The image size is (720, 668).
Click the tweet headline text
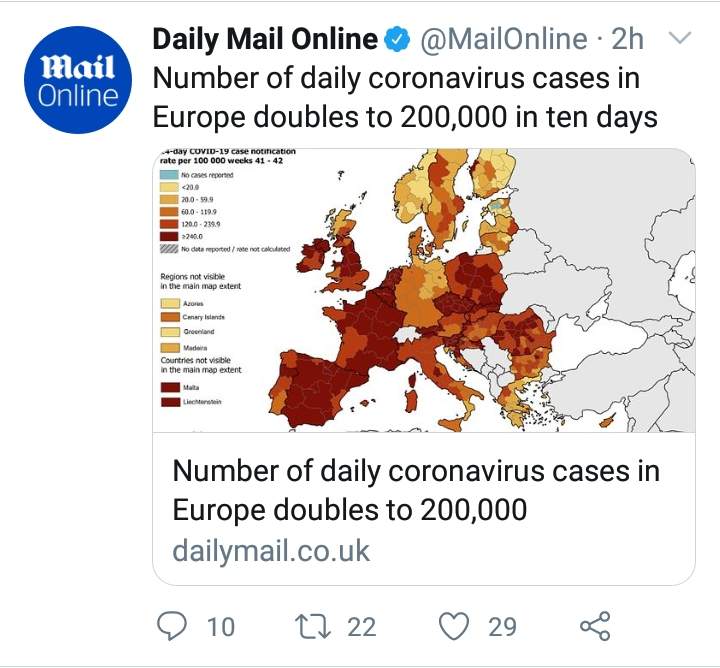click(405, 97)
